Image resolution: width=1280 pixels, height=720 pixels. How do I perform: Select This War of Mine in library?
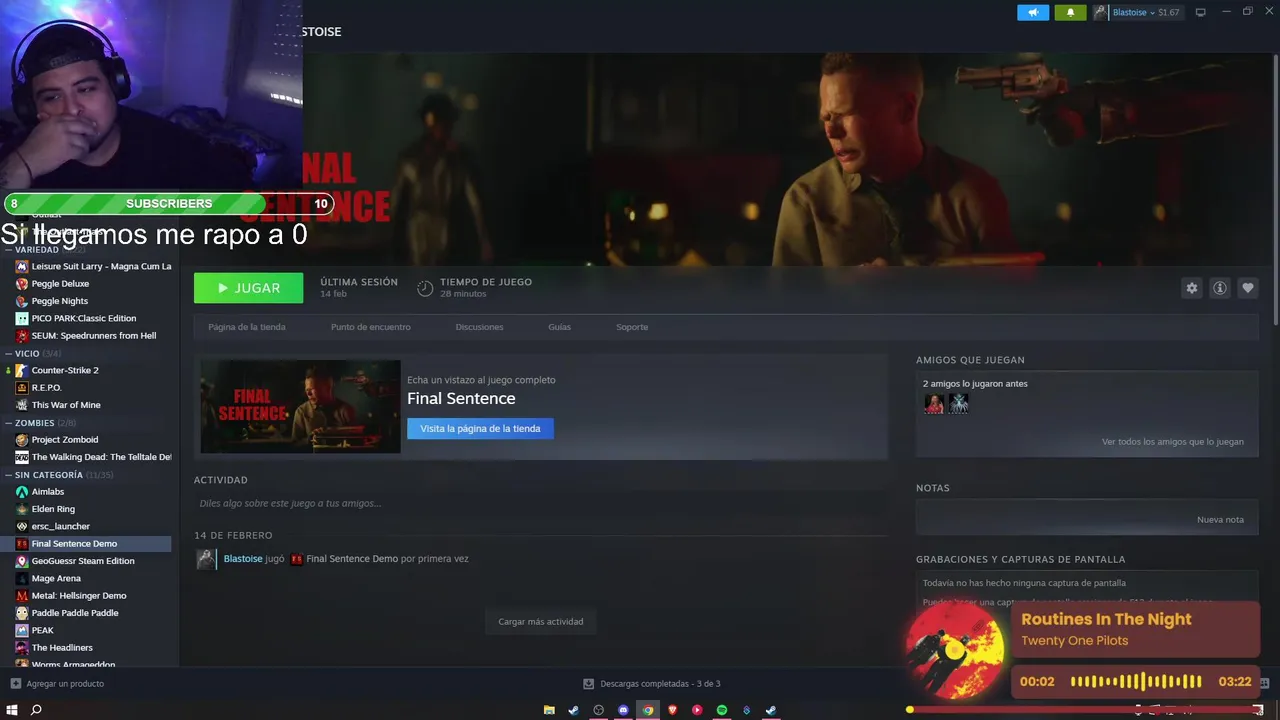click(x=66, y=405)
